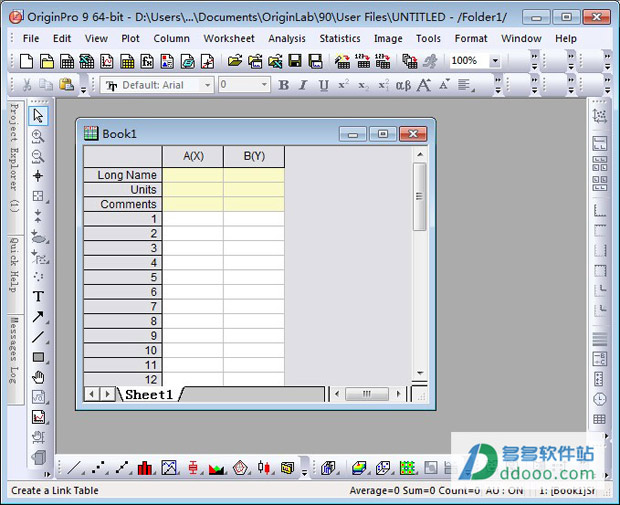Click the Book1 horizontal scrollbar thumb

click(367, 394)
